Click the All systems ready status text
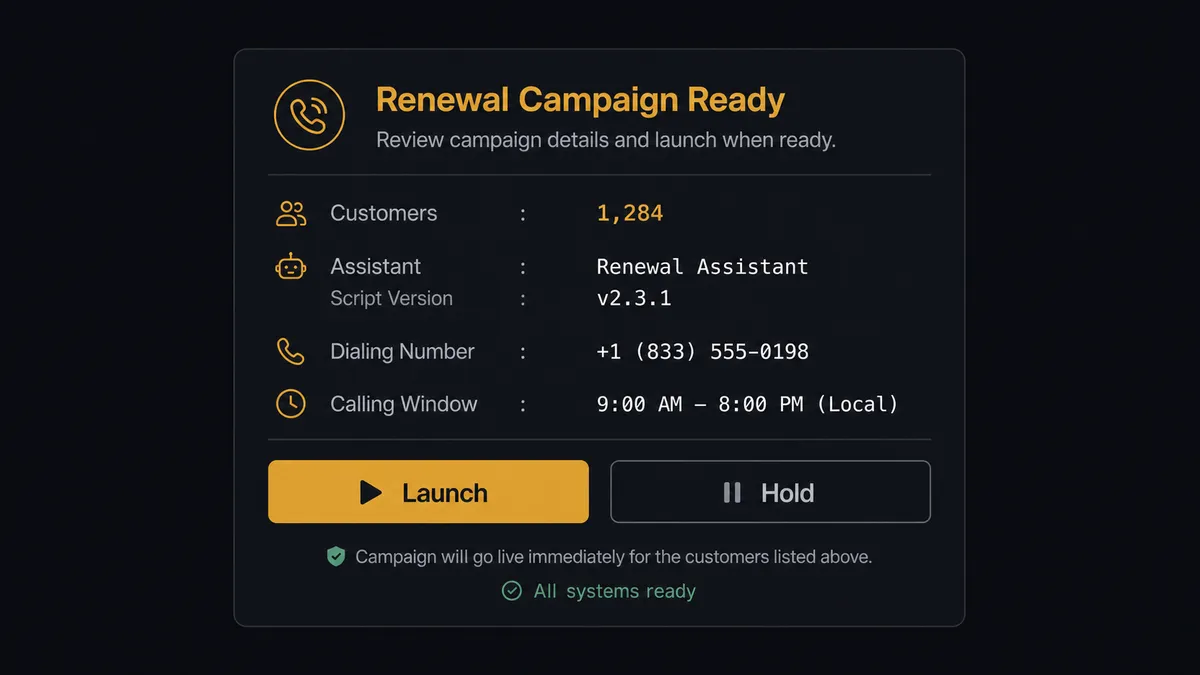This screenshot has height=675, width=1200. 614,591
